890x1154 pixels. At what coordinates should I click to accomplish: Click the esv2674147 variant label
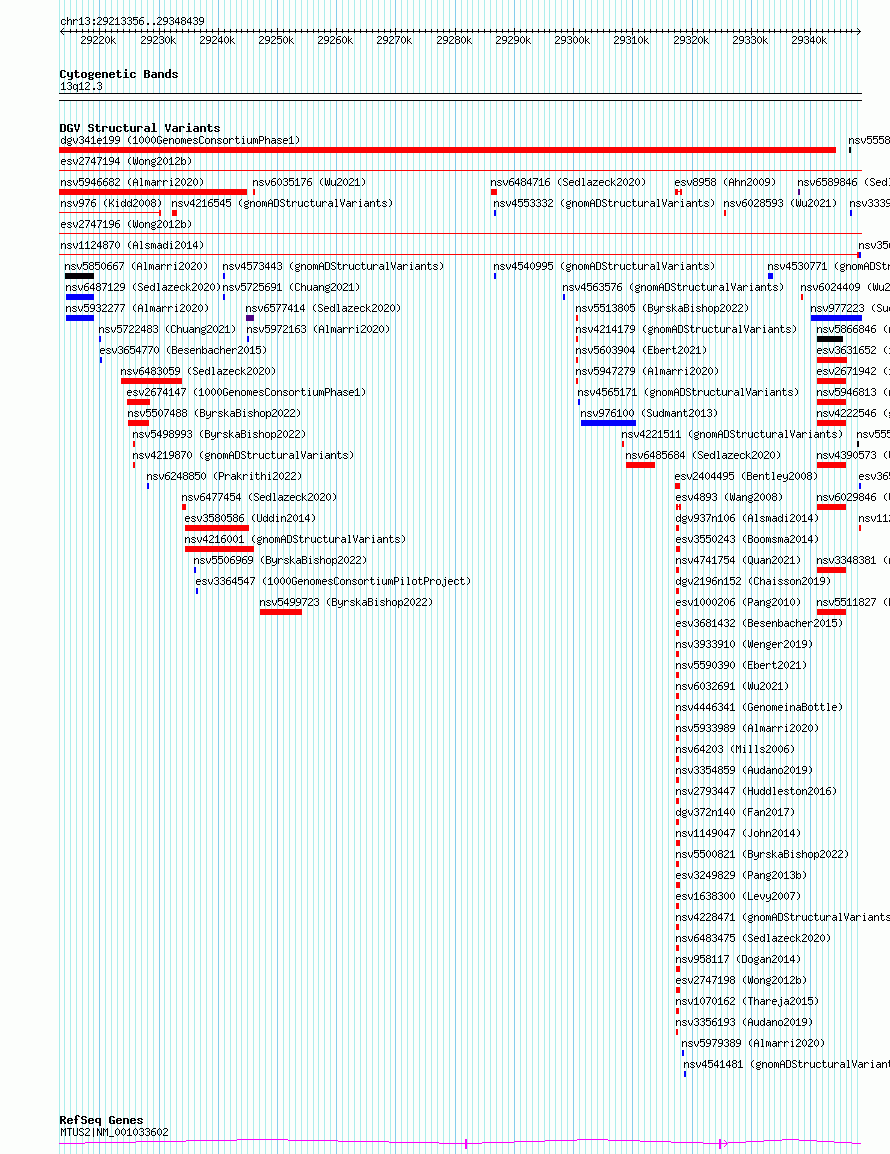pyautogui.click(x=246, y=392)
